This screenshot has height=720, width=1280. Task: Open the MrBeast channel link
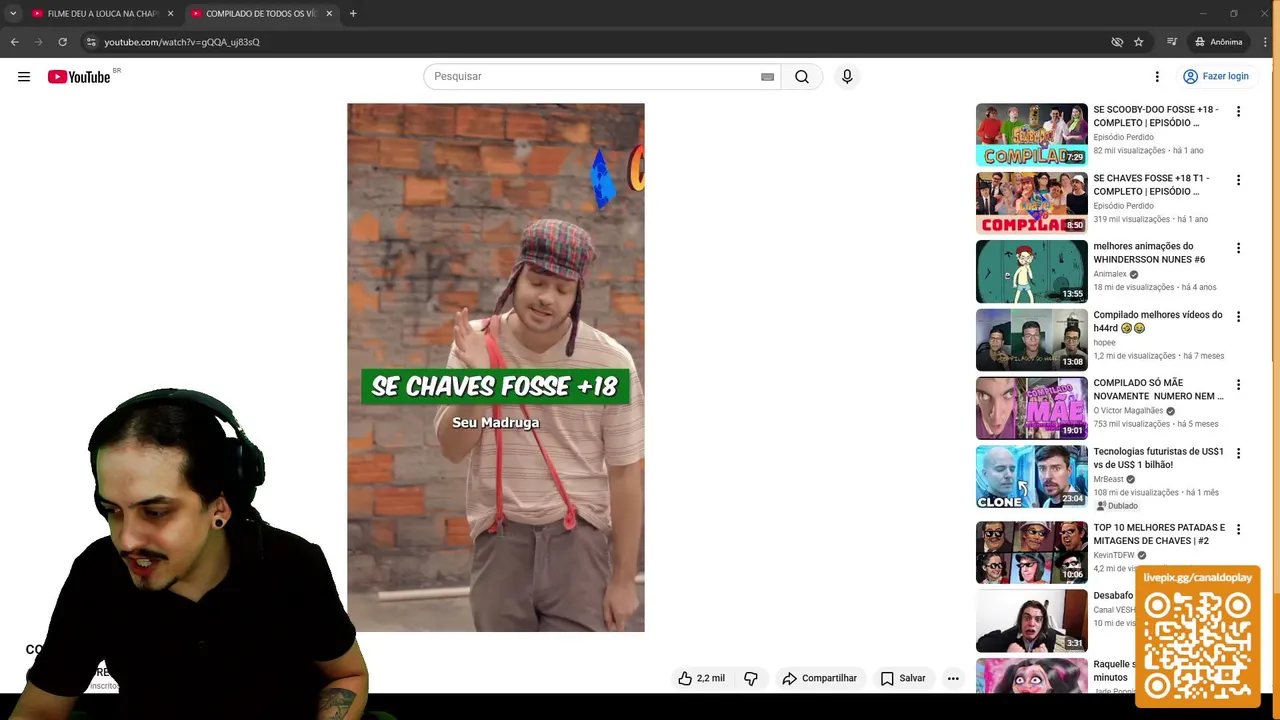(x=1108, y=479)
